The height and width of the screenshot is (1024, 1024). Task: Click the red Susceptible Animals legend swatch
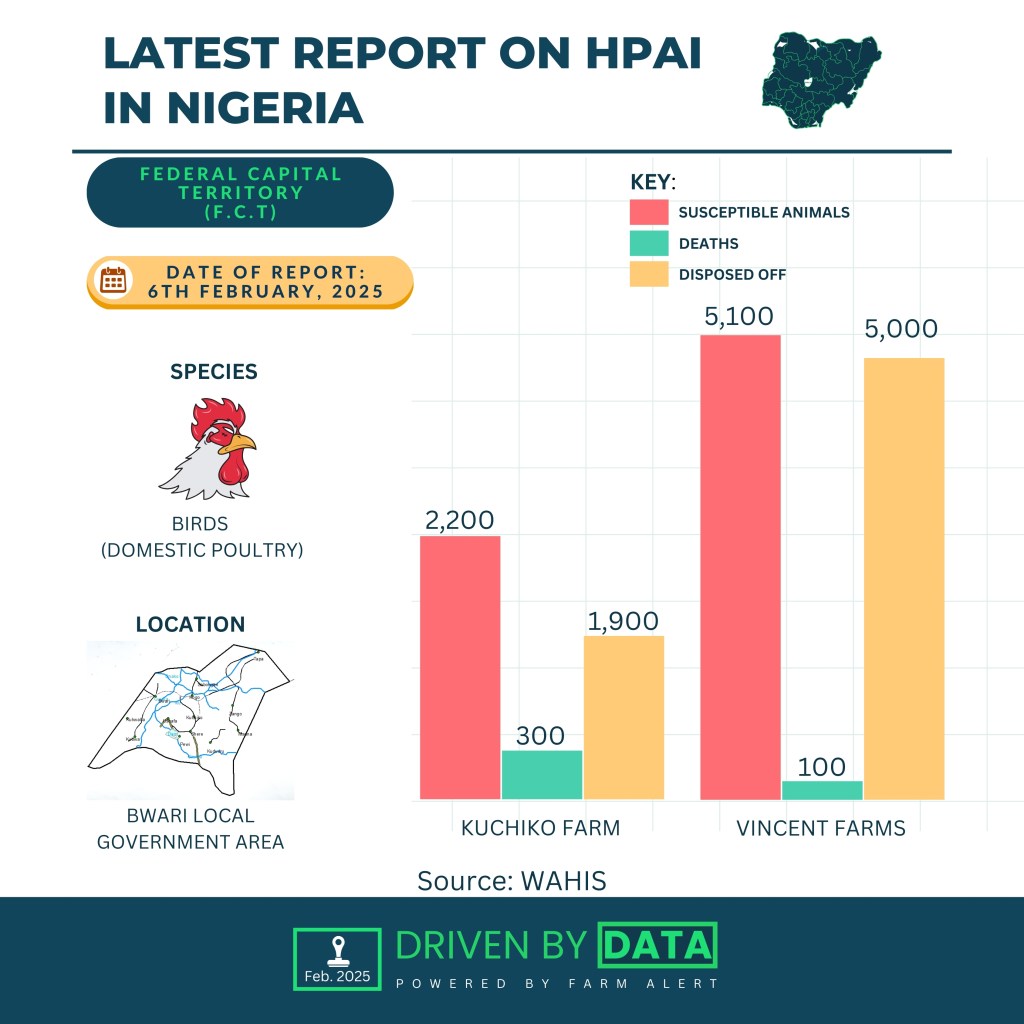tap(648, 212)
